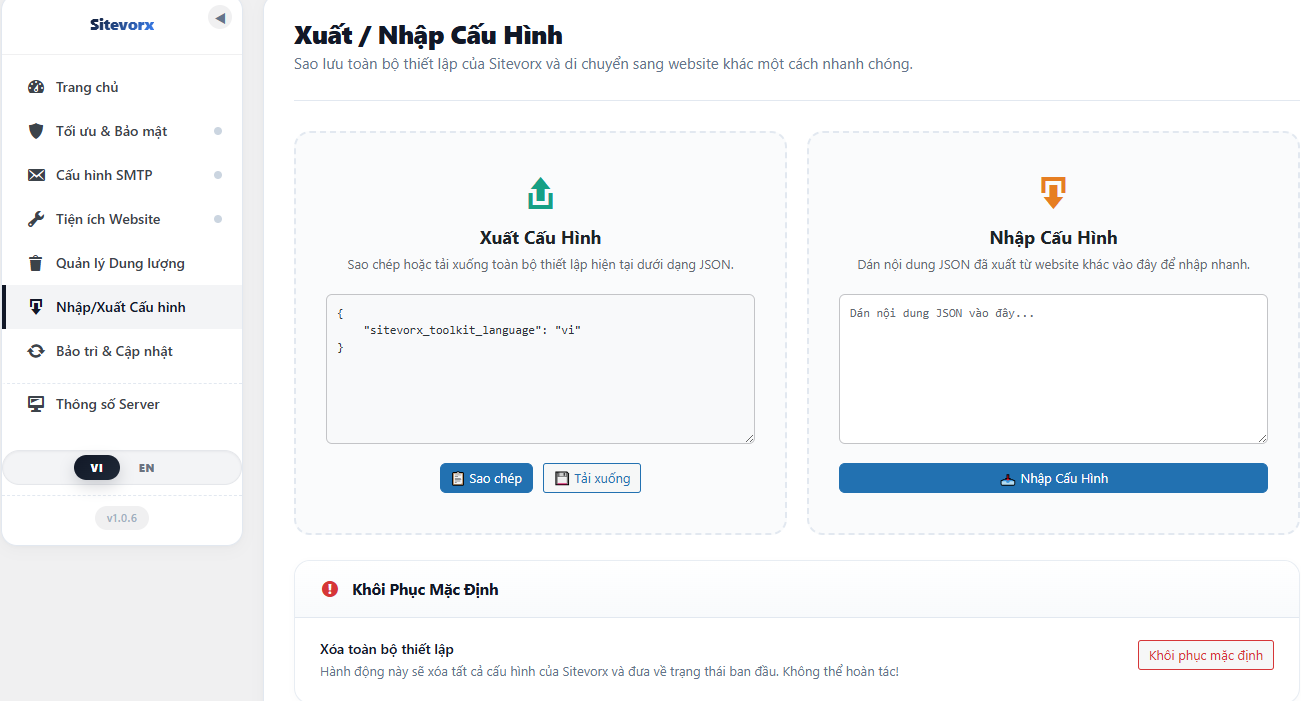Viewport: 1301px width, 701px height.
Task: Switch language toggle to EN
Action: coord(147,468)
